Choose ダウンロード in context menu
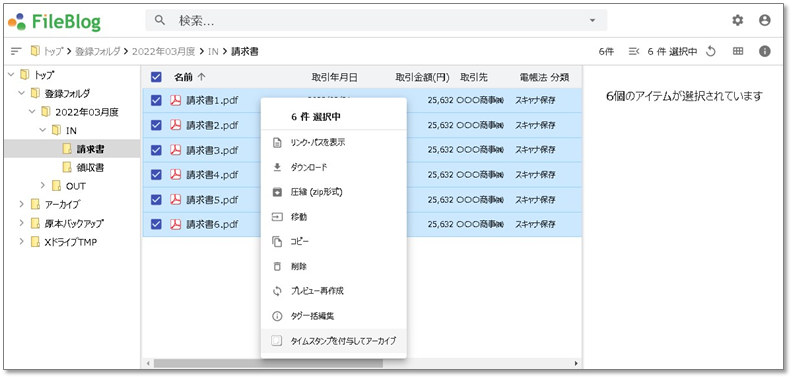This screenshot has width=793, height=379. coord(333,167)
